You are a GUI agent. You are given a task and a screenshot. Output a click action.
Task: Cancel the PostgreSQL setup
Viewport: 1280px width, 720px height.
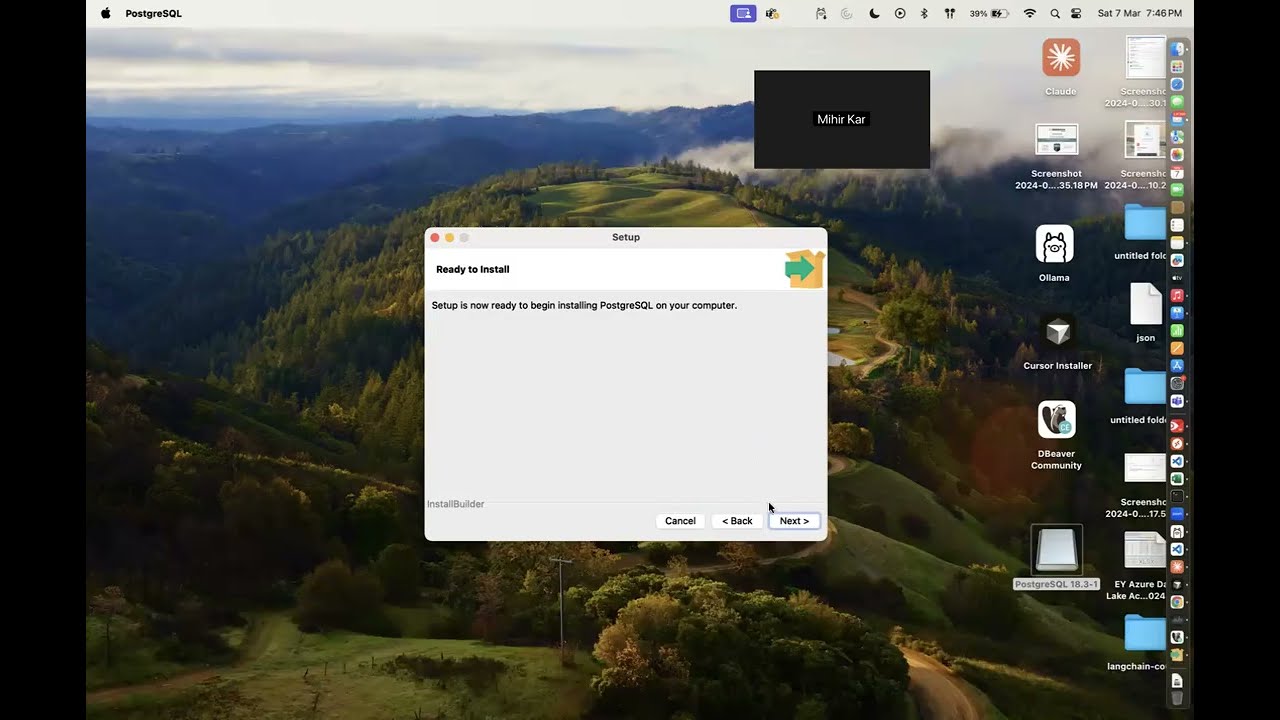click(680, 521)
